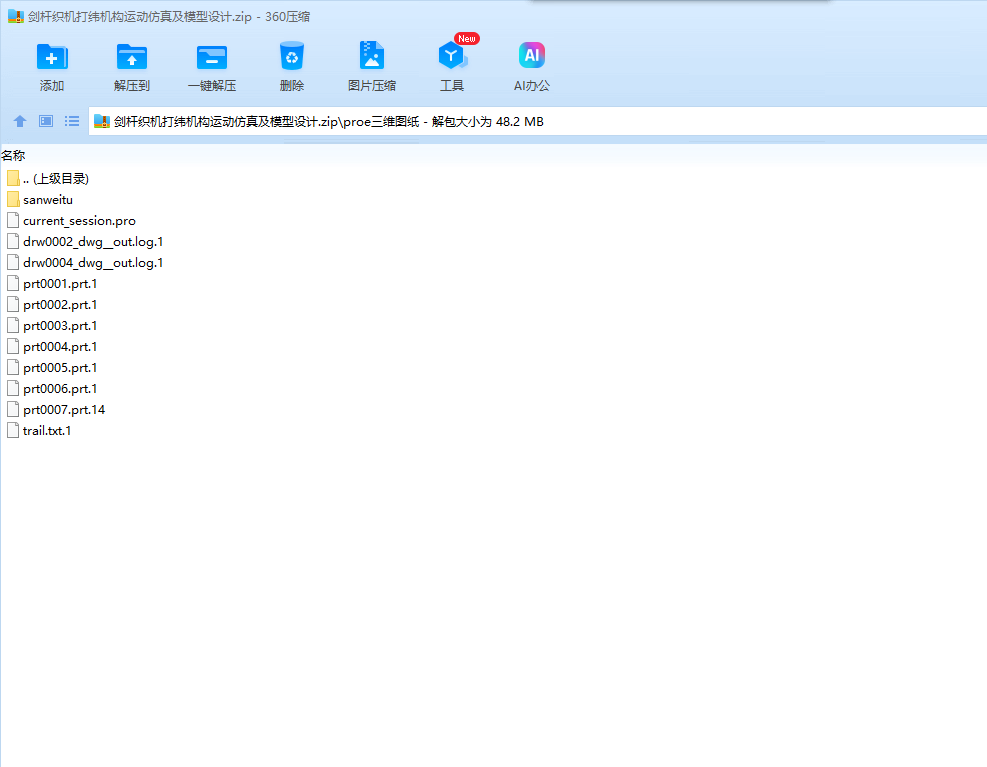Sort by the 名称 column header

(13, 155)
